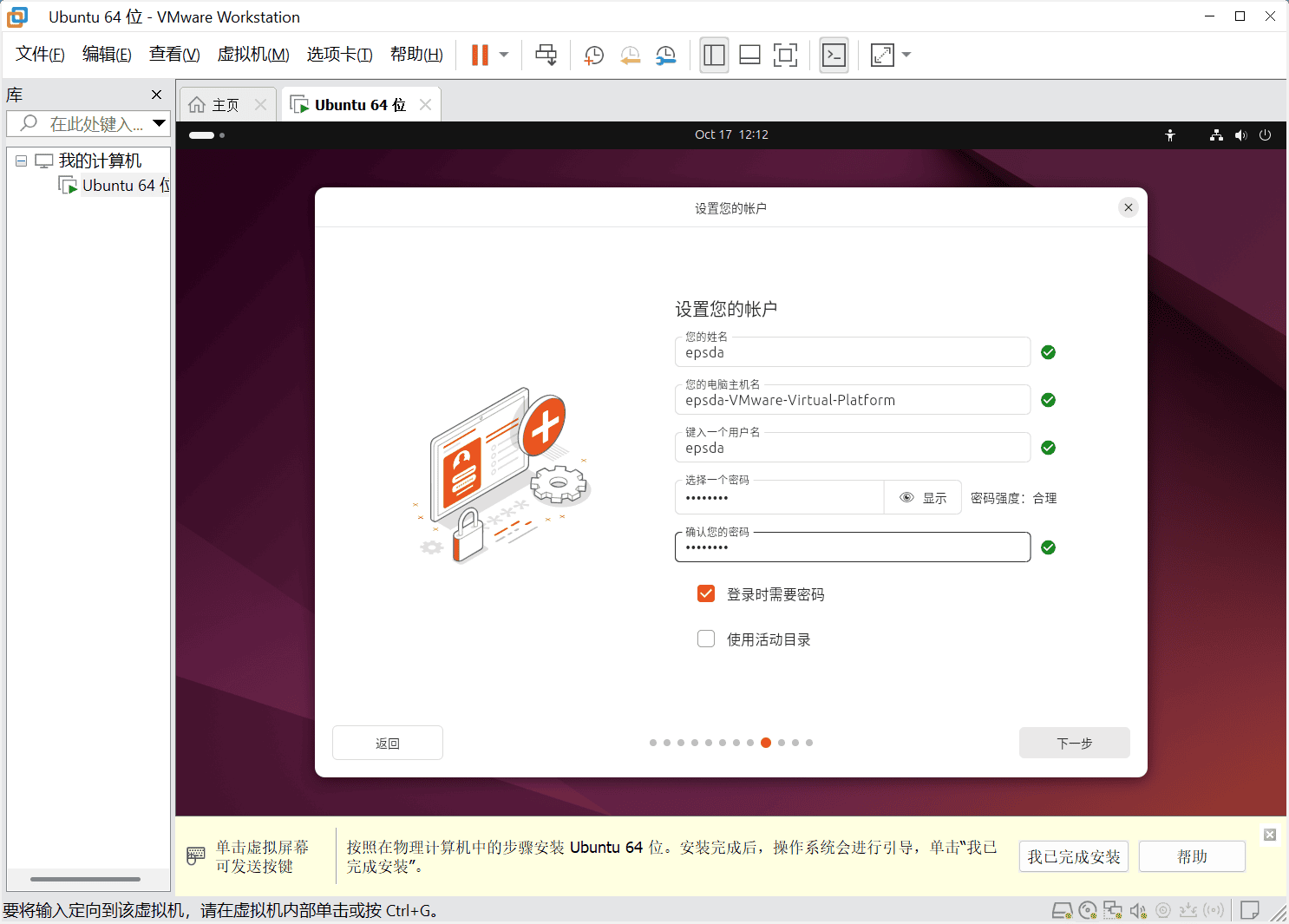The image size is (1289, 924).
Task: Toggle the library sidebar view icon
Action: click(x=714, y=55)
